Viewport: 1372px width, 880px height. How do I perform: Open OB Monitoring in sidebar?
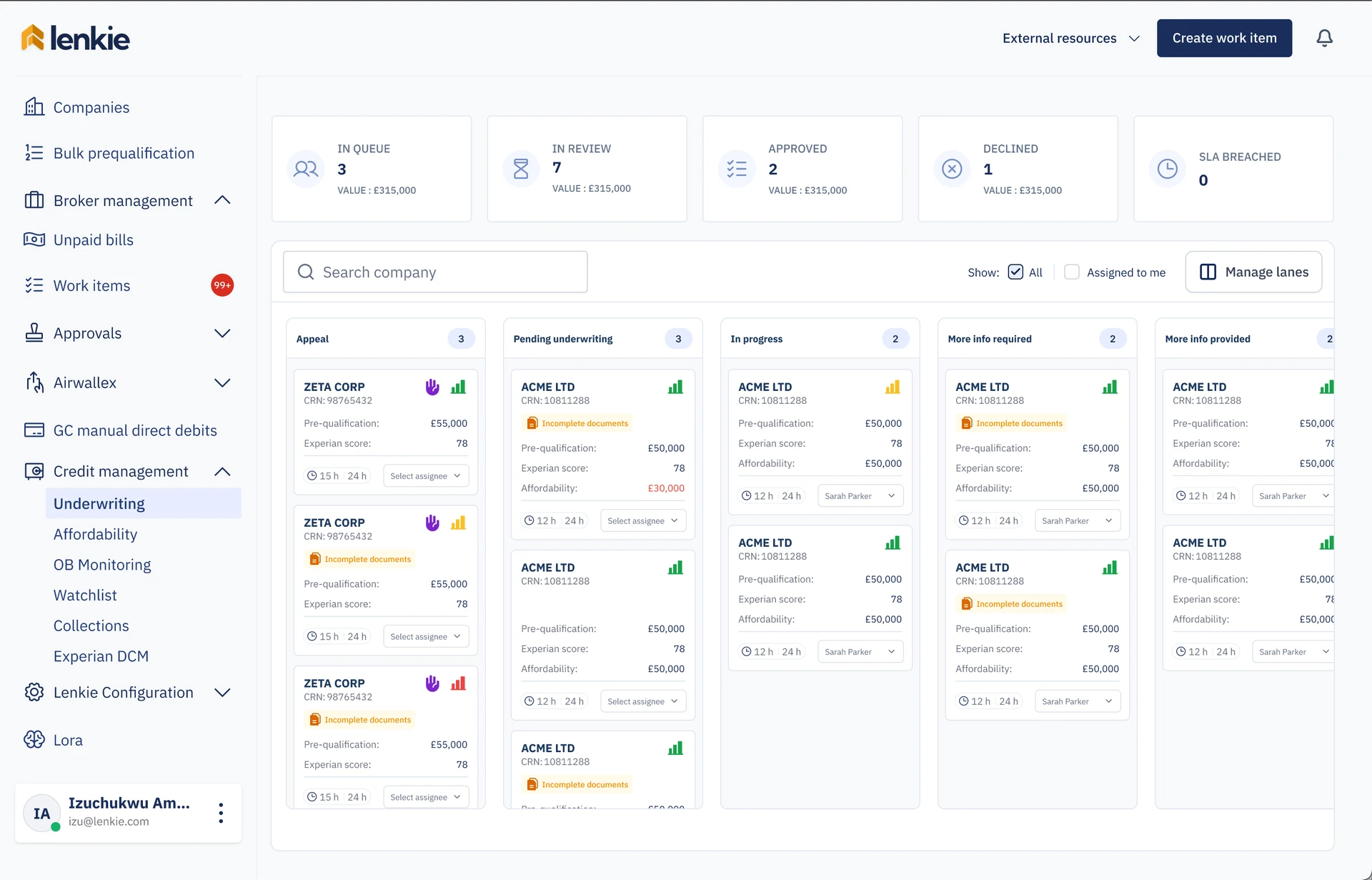(x=102, y=565)
